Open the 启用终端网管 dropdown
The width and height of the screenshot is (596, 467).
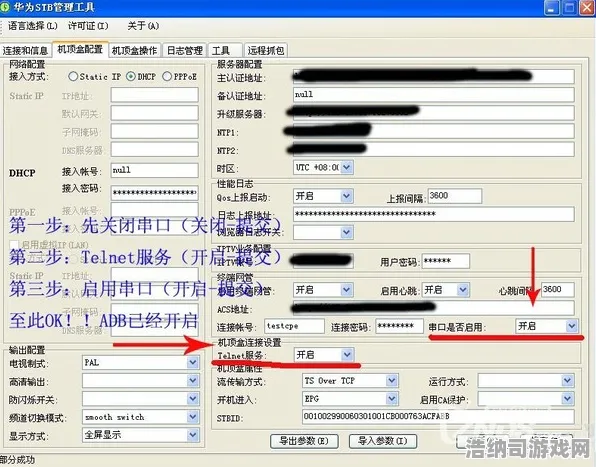347,290
